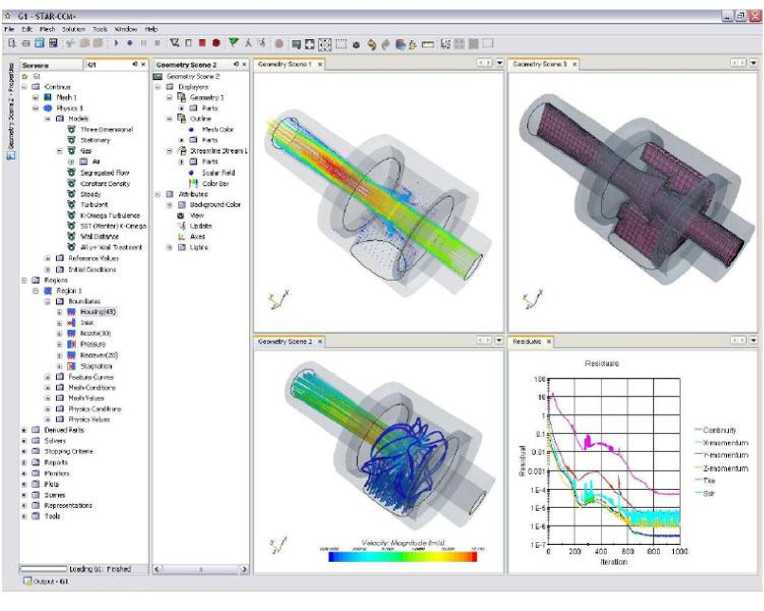Click the Streamline Stream displayer icon
Viewport: 764px width, 611px height.
[x=182, y=151]
